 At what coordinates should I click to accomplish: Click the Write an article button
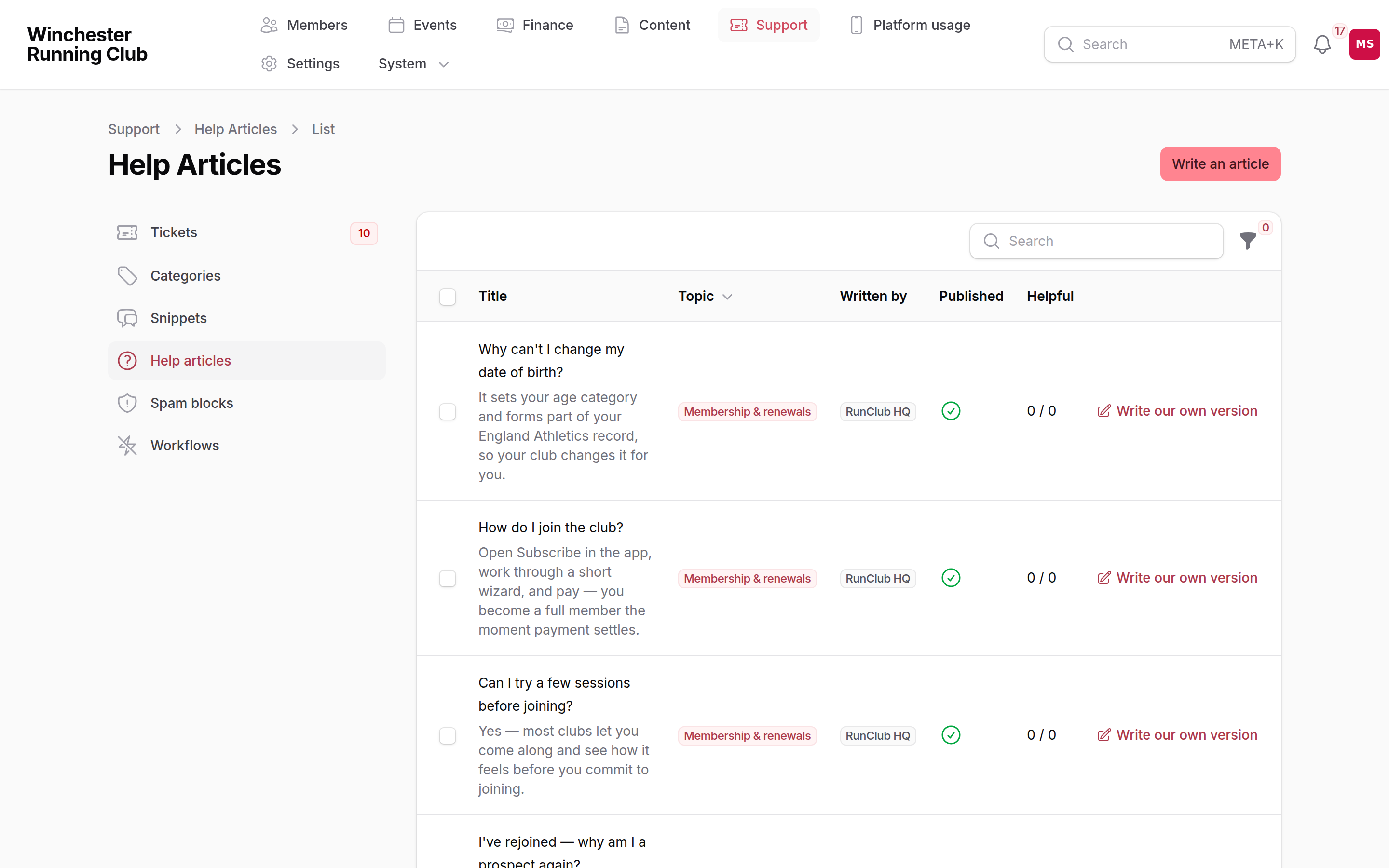point(1220,164)
